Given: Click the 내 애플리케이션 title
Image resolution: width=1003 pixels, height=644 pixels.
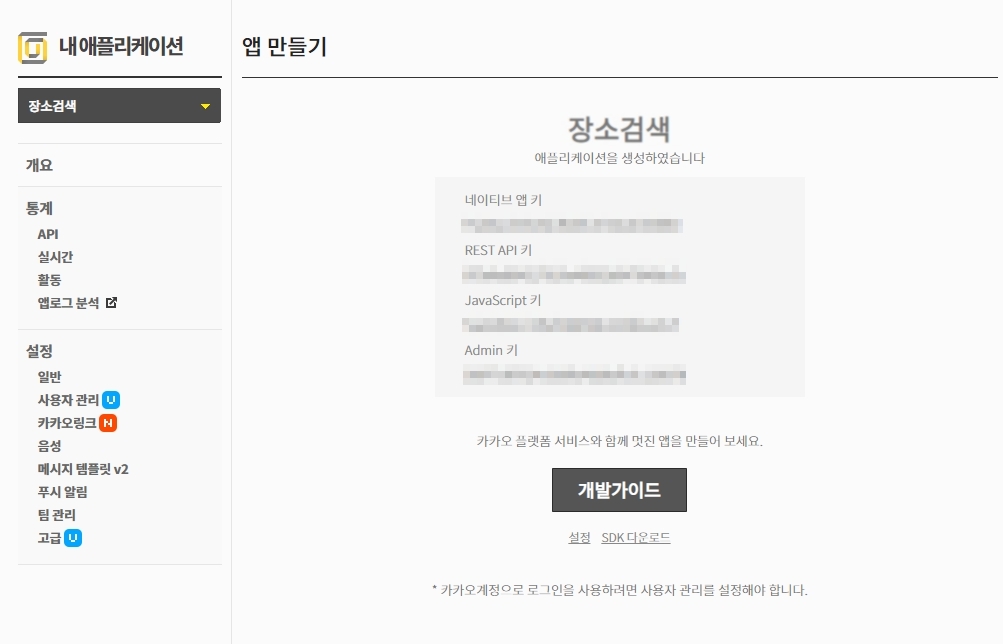Looking at the screenshot, I should point(122,47).
